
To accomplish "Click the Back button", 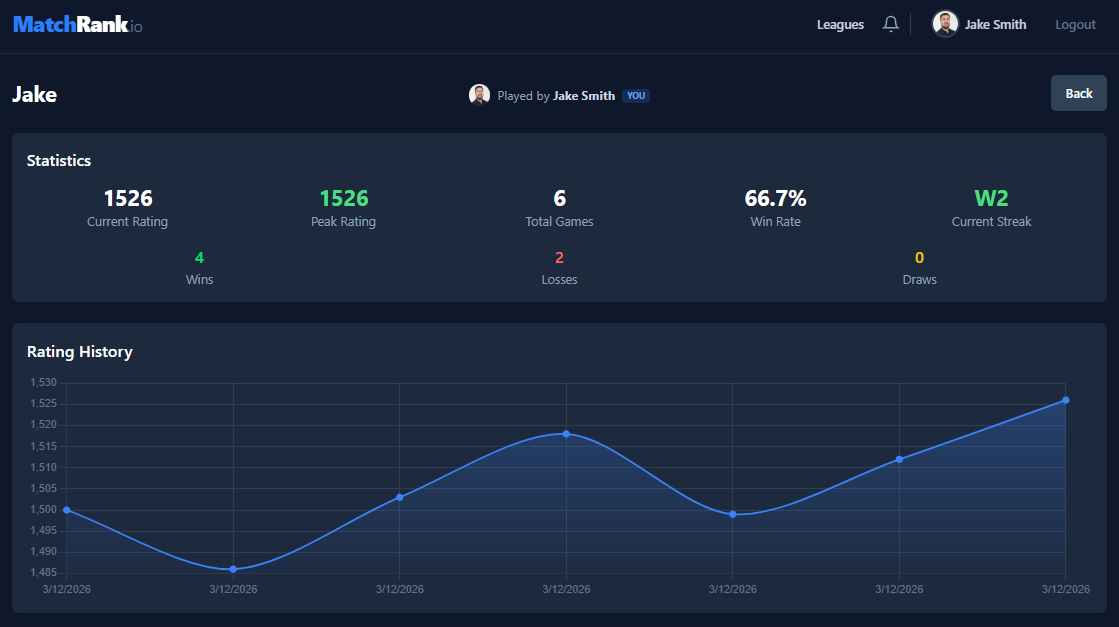I will pos(1078,92).
